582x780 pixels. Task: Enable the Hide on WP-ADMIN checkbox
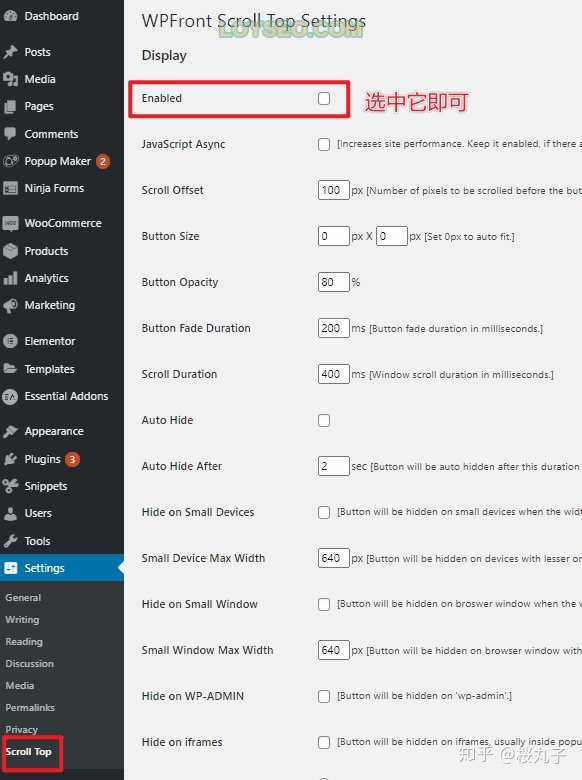coord(324,696)
